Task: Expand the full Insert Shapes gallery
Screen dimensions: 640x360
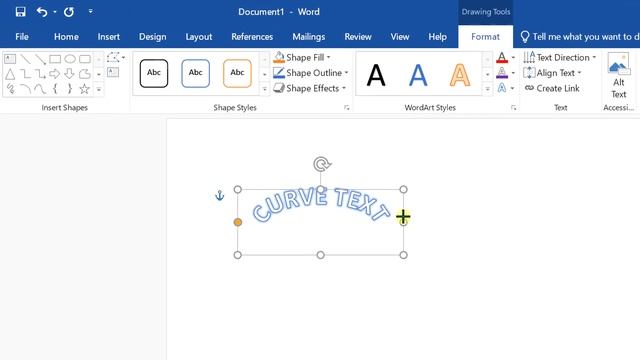Action: (99, 89)
